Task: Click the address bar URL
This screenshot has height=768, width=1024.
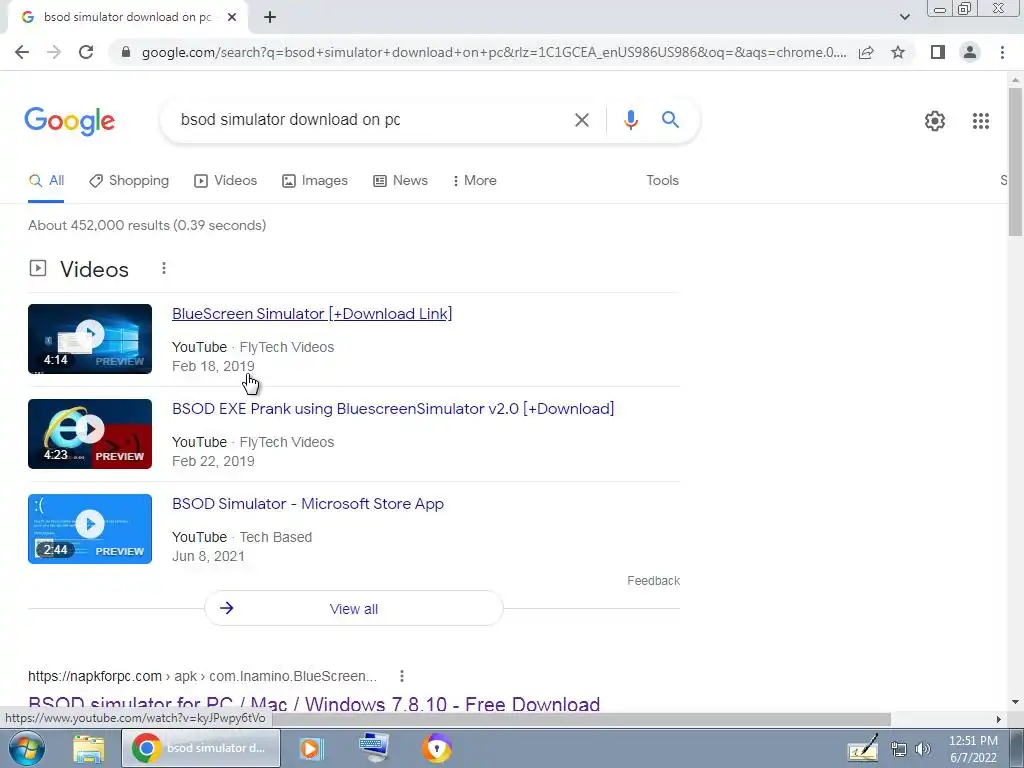Action: (494, 52)
